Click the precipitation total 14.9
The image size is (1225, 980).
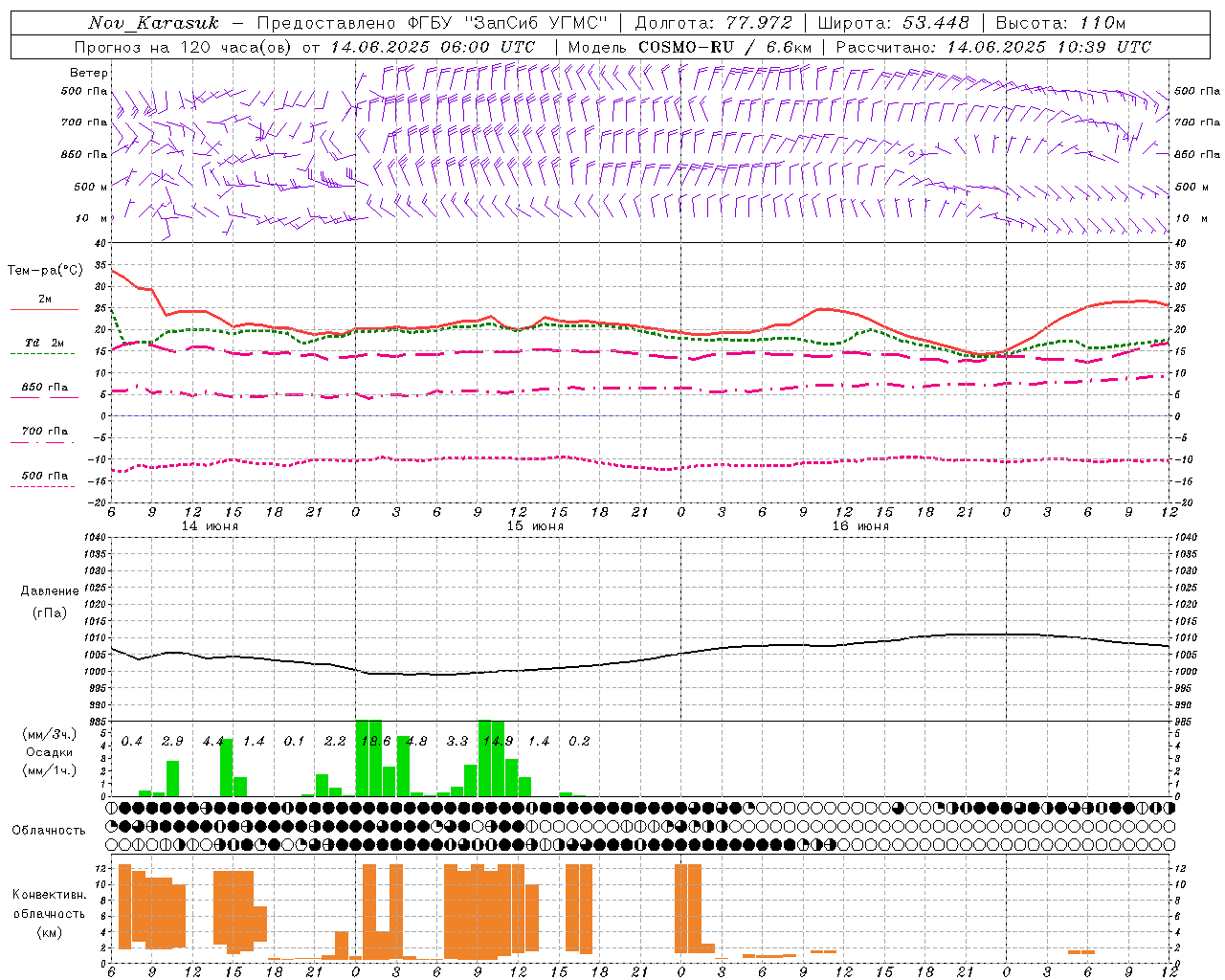pyautogui.click(x=498, y=742)
